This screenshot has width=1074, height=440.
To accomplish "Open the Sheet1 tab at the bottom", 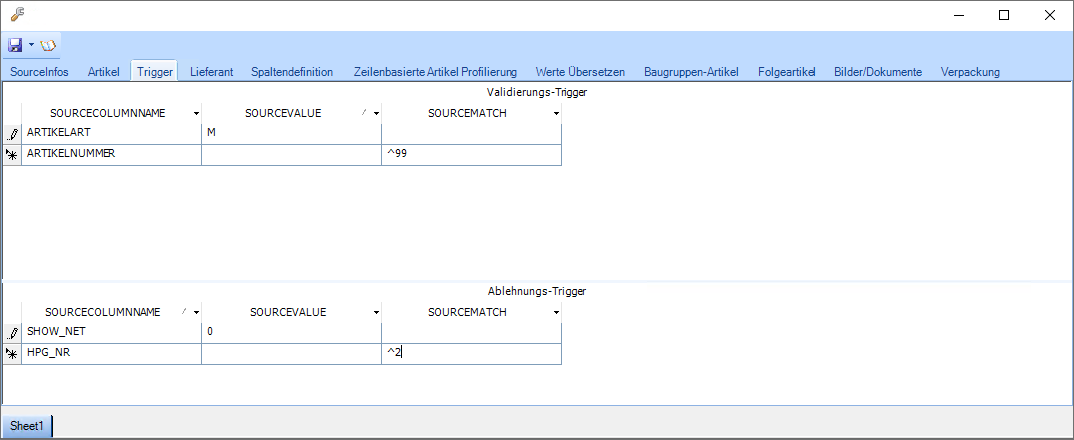I will click(27, 426).
